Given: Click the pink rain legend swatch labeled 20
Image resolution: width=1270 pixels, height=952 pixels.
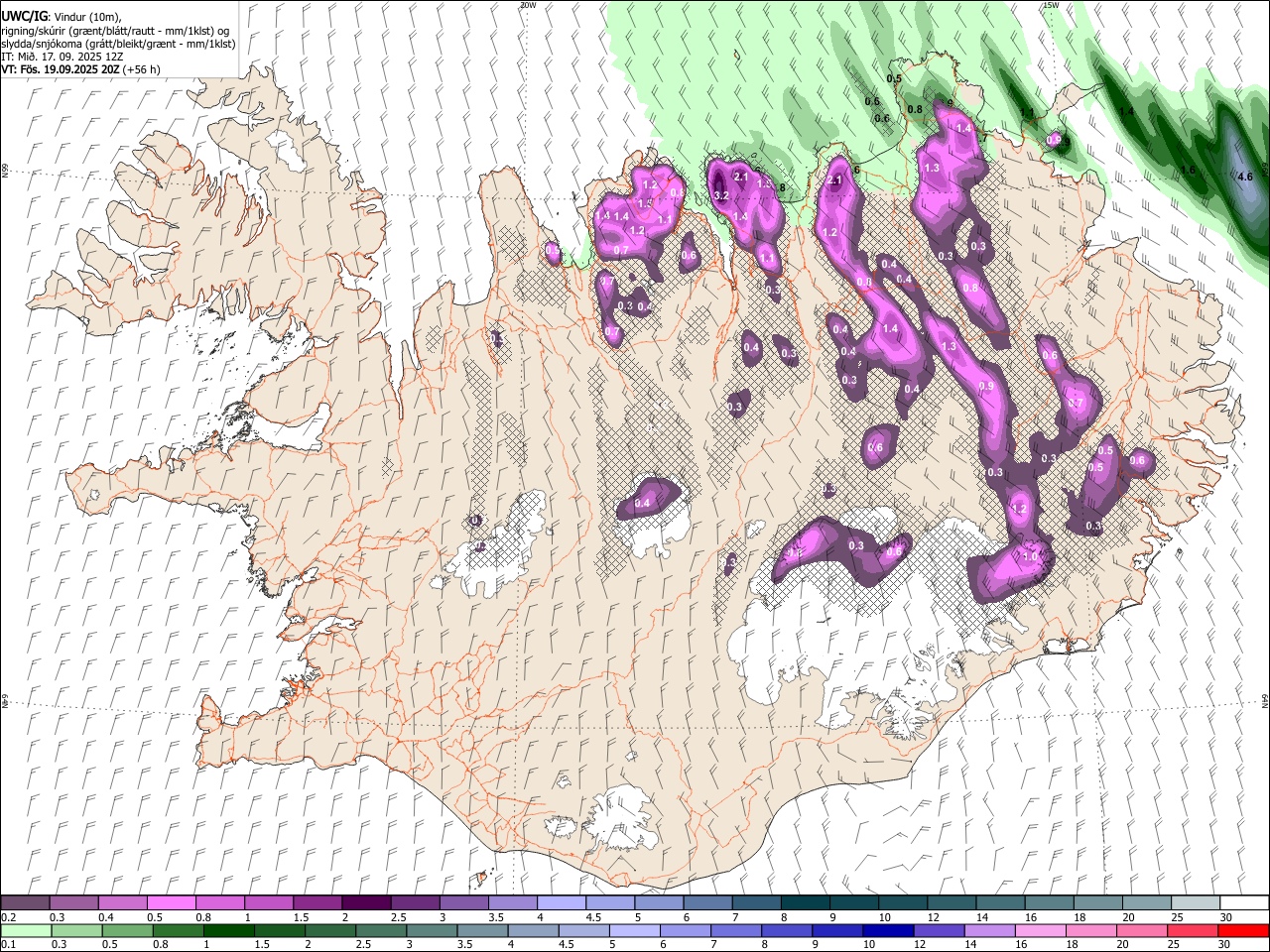Looking at the screenshot, I should pos(1140,930).
